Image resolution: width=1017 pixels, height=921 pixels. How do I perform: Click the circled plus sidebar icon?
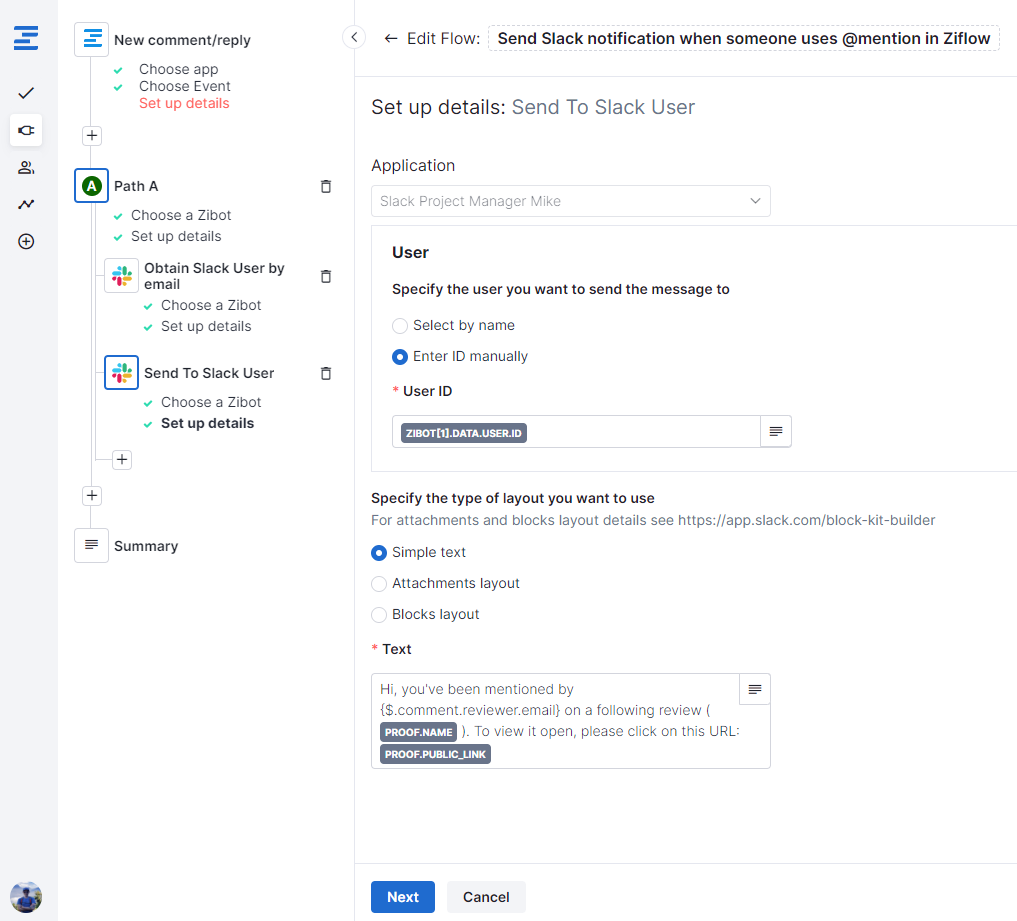tap(26, 241)
